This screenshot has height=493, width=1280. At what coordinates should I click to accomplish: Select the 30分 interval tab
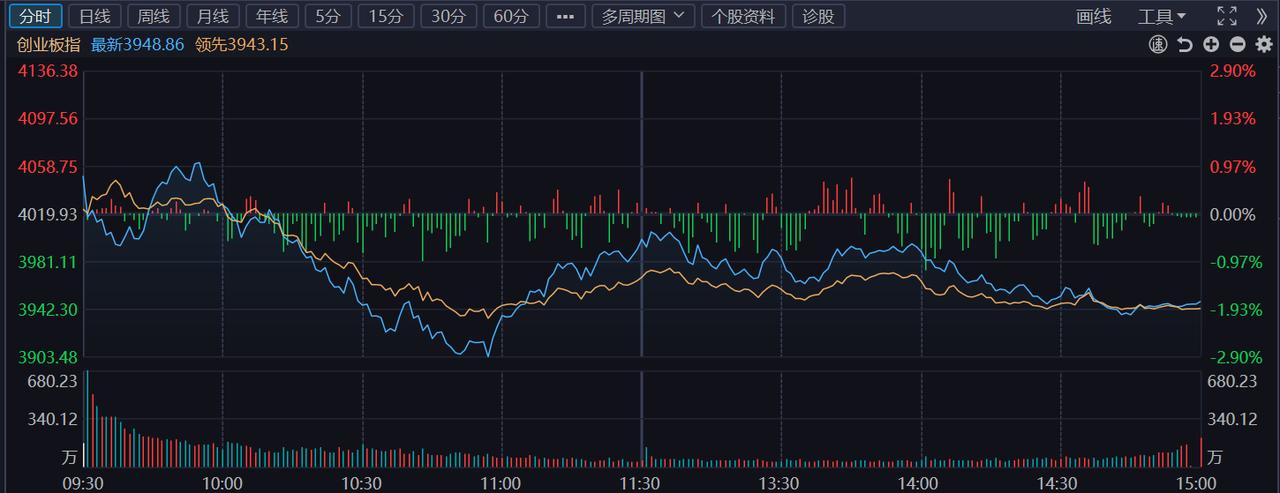(448, 16)
